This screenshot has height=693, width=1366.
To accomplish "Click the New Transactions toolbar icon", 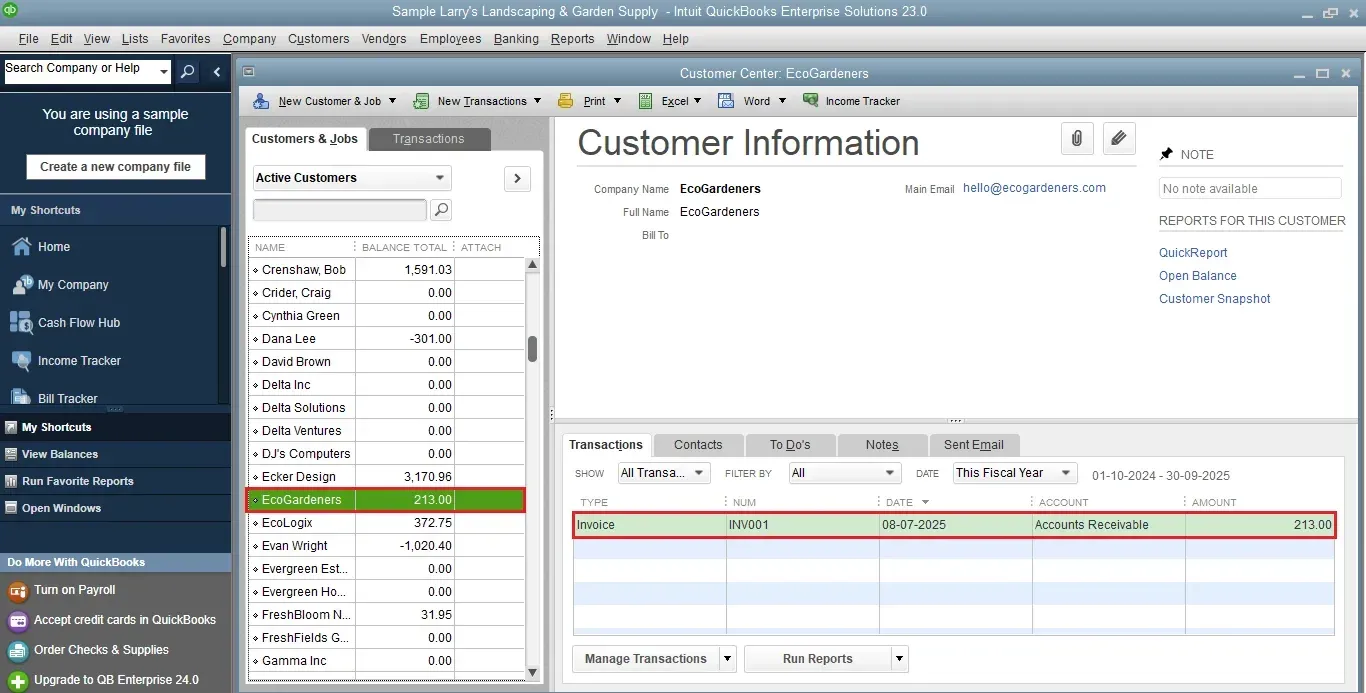I will (421, 101).
